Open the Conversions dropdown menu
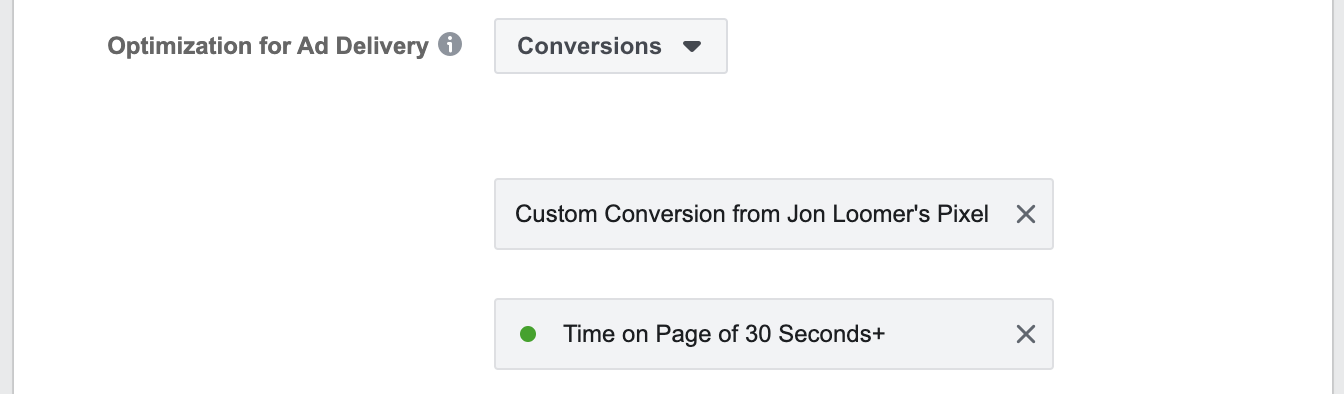 [x=610, y=46]
